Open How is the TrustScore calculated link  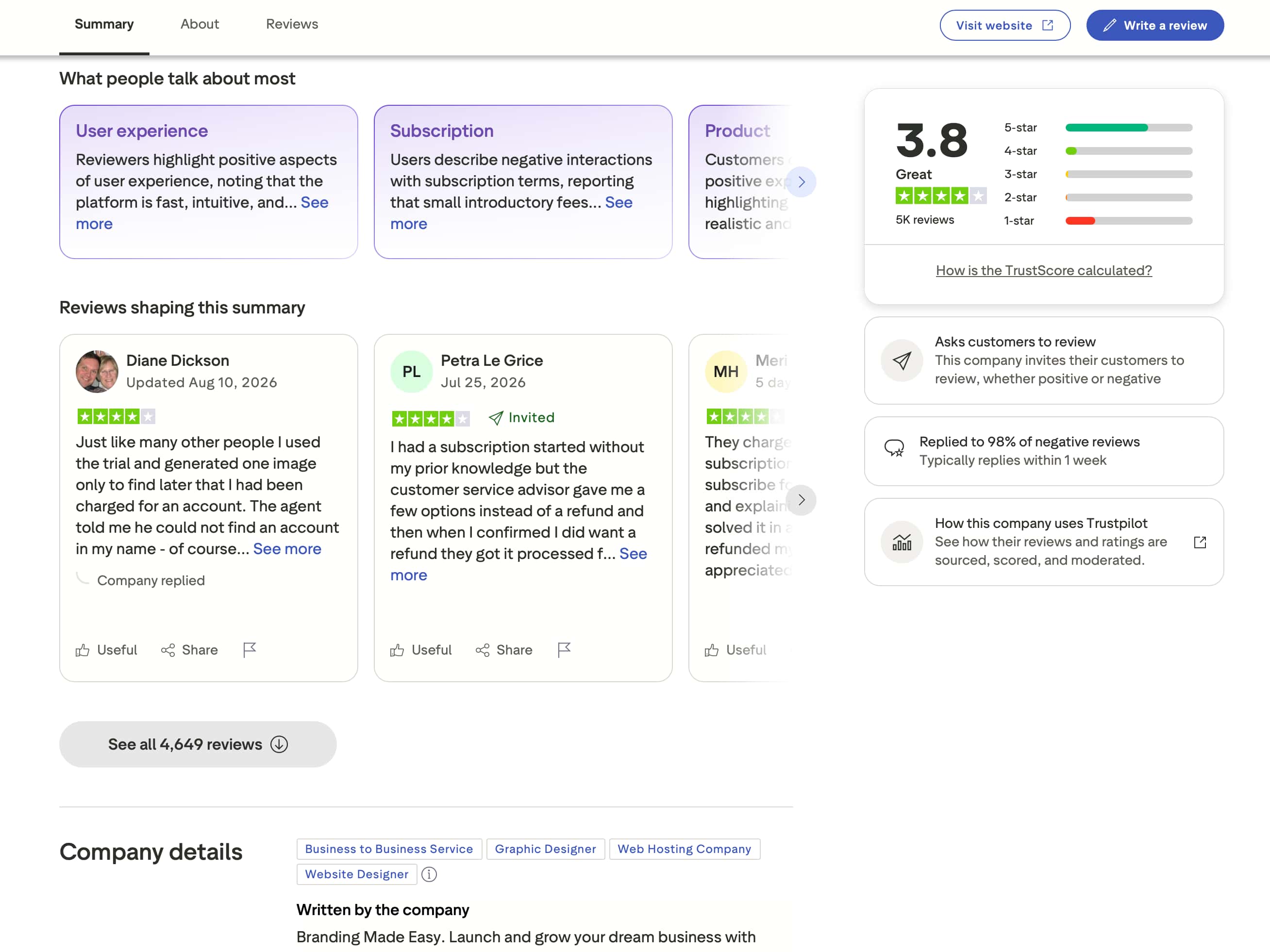point(1044,270)
